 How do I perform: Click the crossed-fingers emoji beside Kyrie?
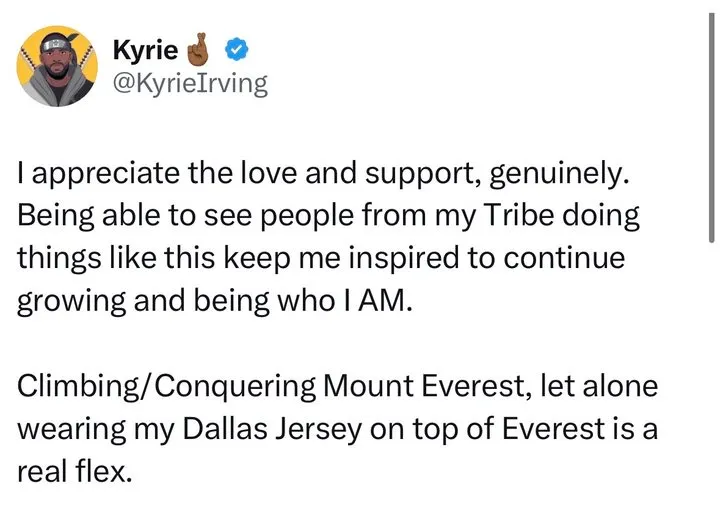pyautogui.click(x=198, y=49)
